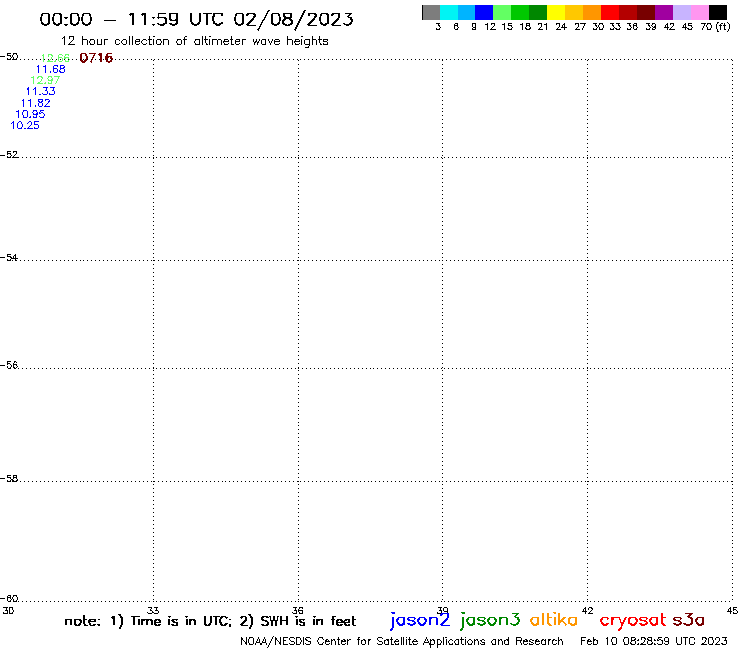740x650 pixels.
Task: Click the subtitle '12 hour collection of altimeter wave heights'
Action: pyautogui.click(x=194, y=41)
